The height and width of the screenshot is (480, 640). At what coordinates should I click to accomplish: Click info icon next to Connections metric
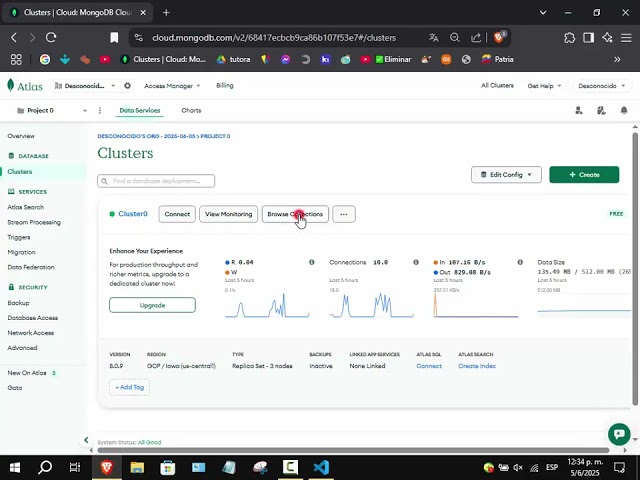coord(416,262)
